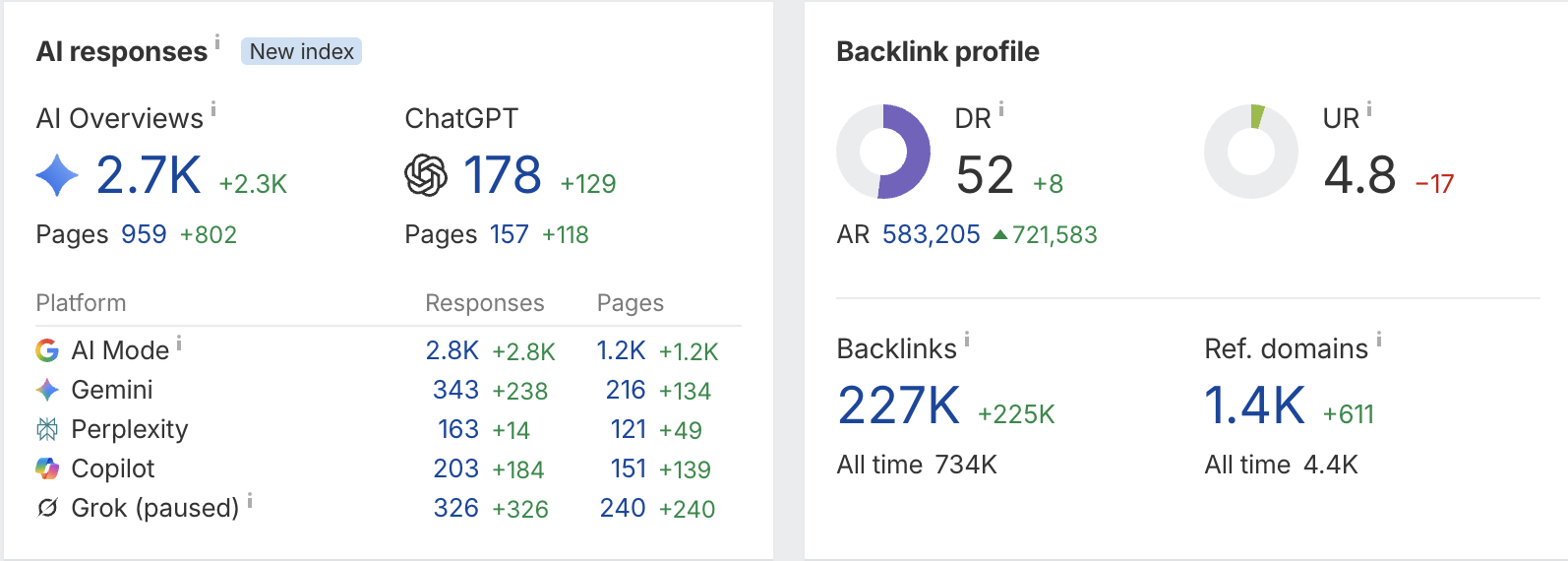Click the UR green donut chart
Viewport: 1568px width, 561px height.
1251,152
